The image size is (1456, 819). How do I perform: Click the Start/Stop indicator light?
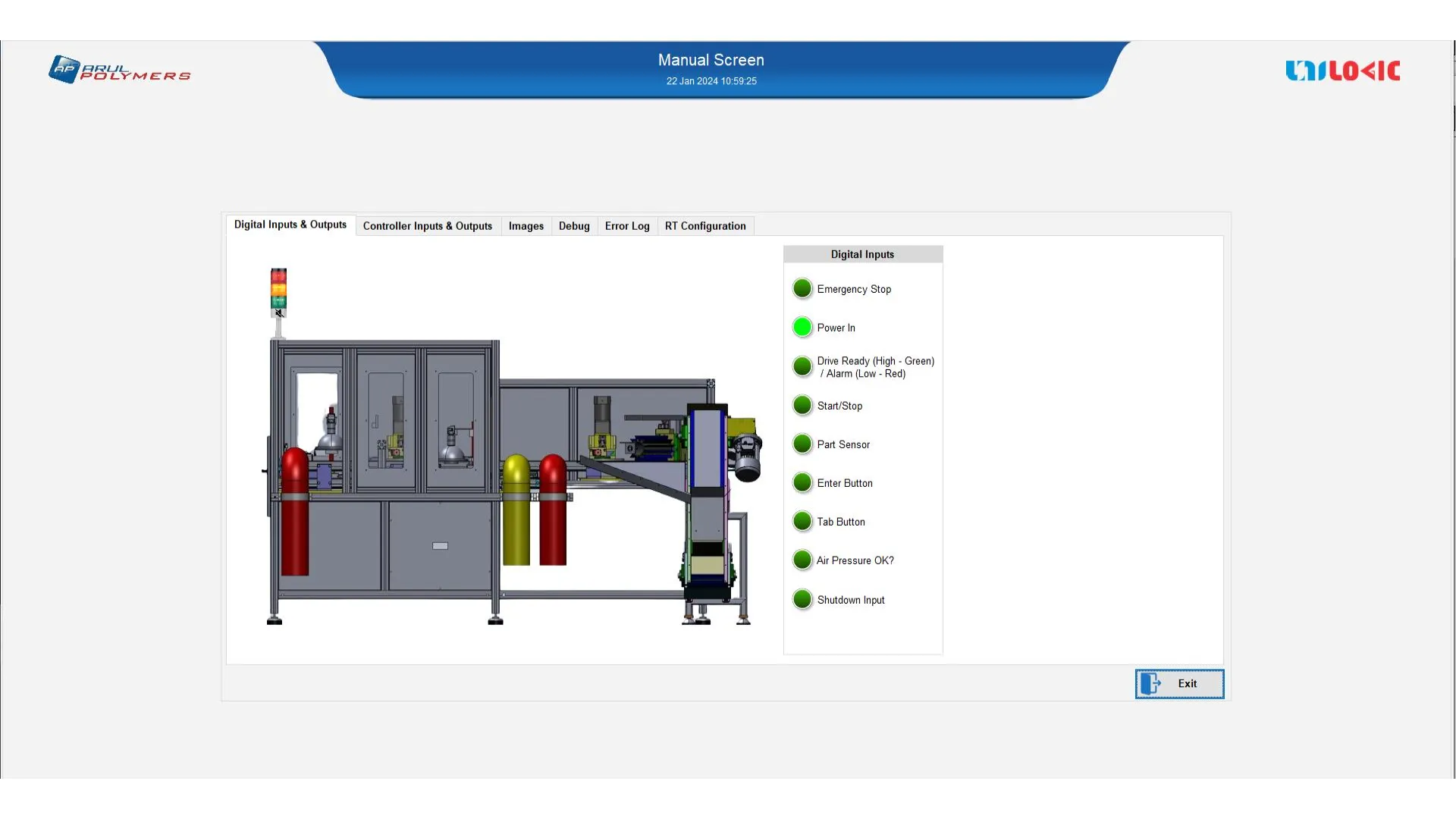pos(802,406)
